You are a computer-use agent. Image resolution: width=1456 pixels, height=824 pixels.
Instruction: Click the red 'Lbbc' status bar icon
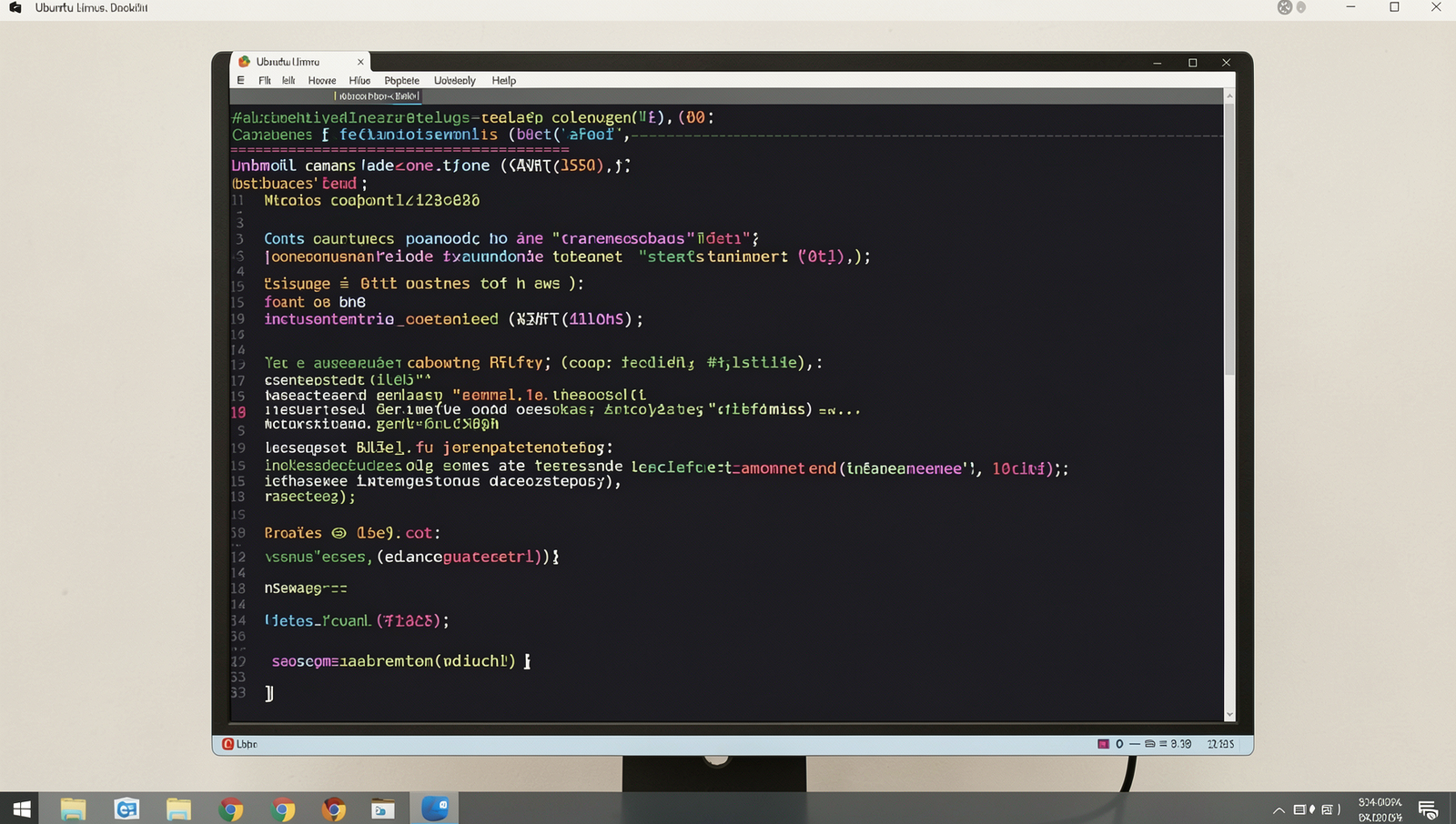tap(228, 744)
